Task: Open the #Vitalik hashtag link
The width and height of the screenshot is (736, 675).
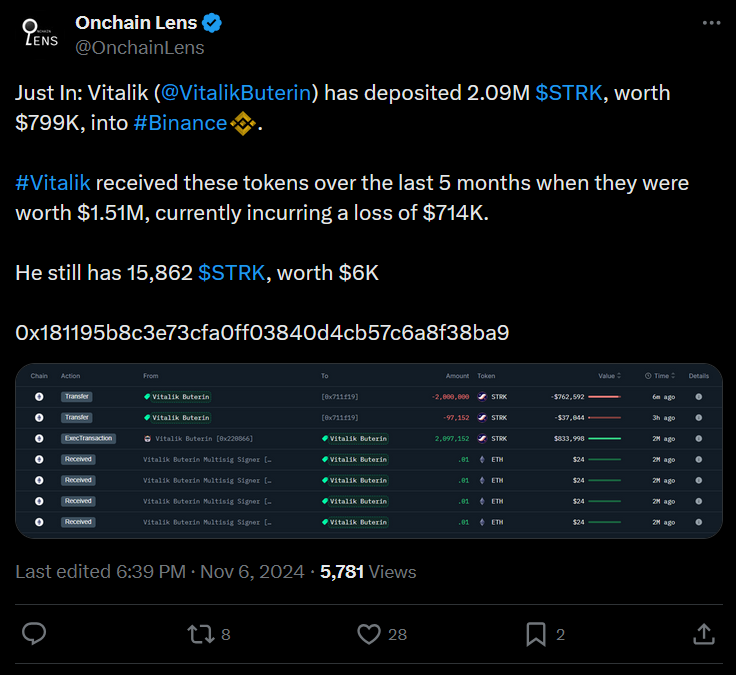Action: (53, 183)
